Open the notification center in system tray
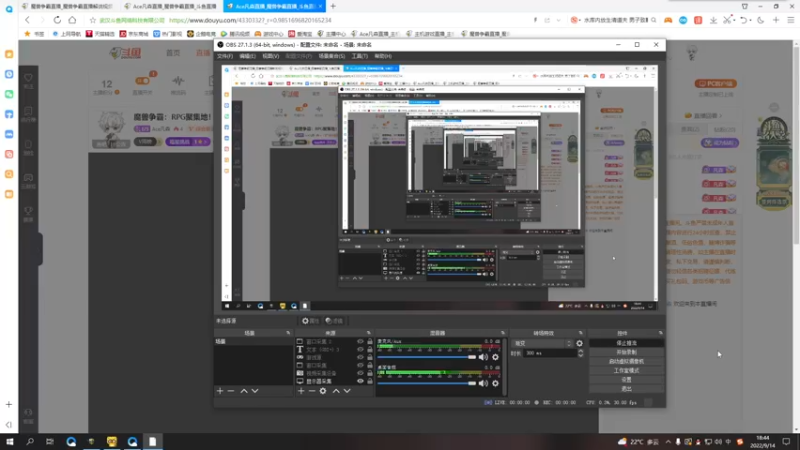This screenshot has height=450, width=800. 786,442
